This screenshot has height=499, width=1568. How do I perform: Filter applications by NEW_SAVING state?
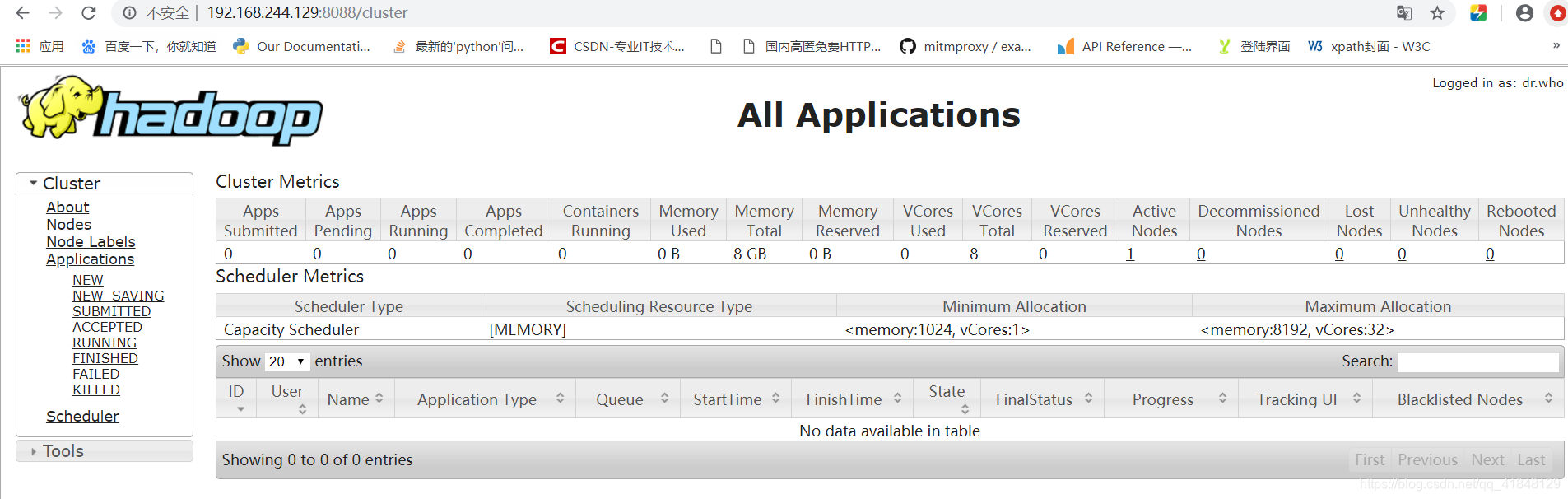pyautogui.click(x=118, y=296)
